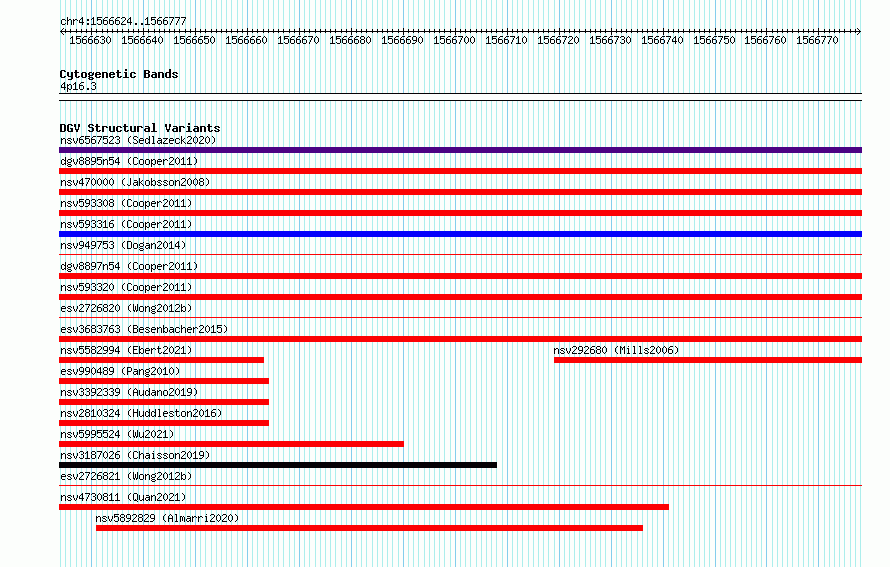
Task: Select the purple nsv6567523 variant bar
Action: 460,150
